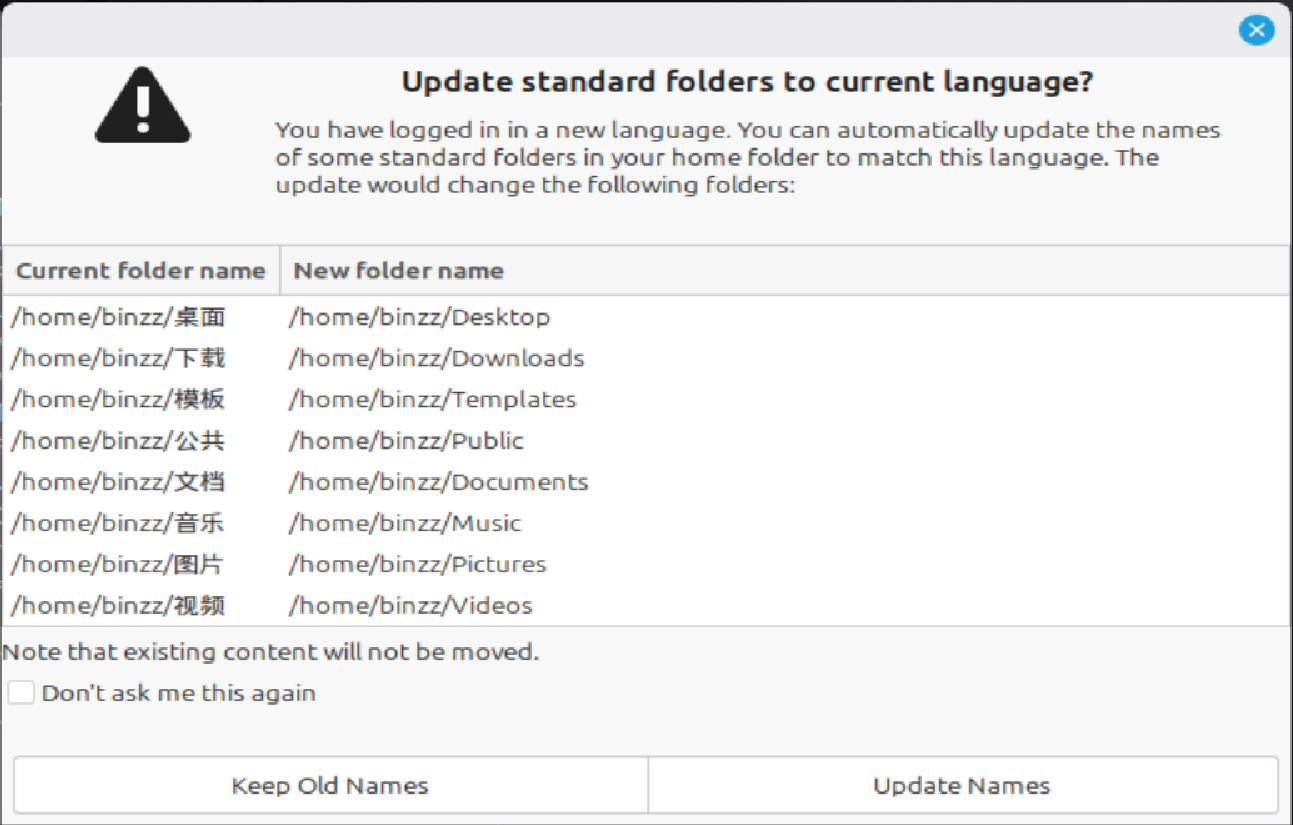Select the row for /home/binzz/Music
Viewport: 1293px width, 825px height.
tap(646, 523)
